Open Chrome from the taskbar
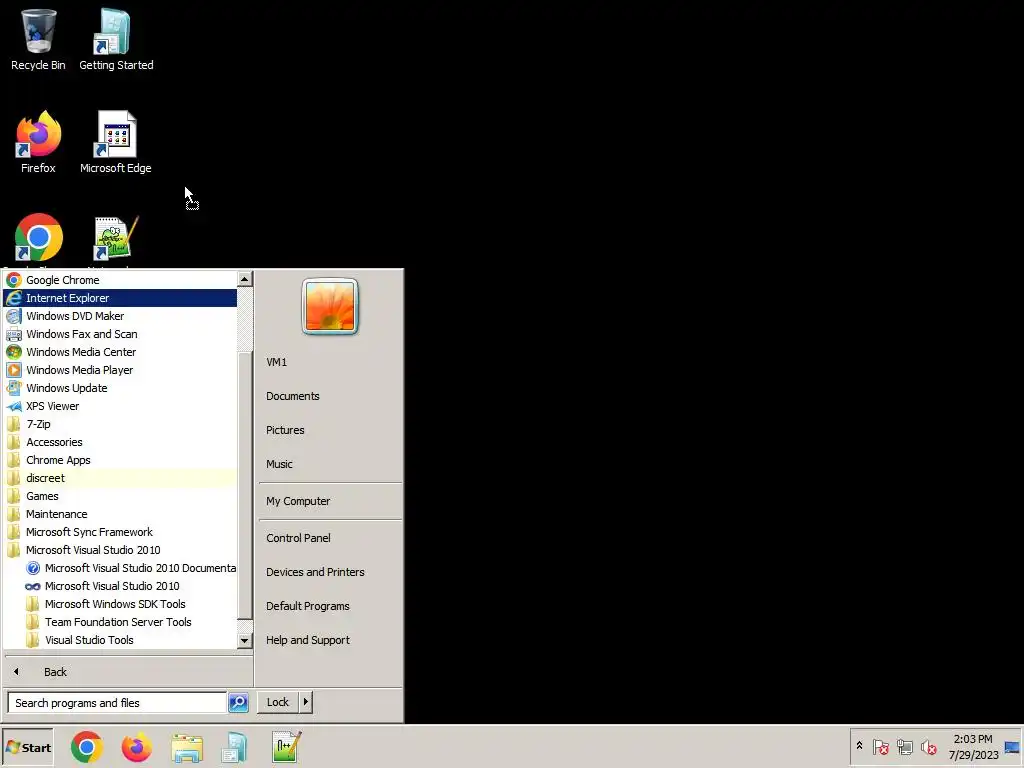 click(x=87, y=748)
